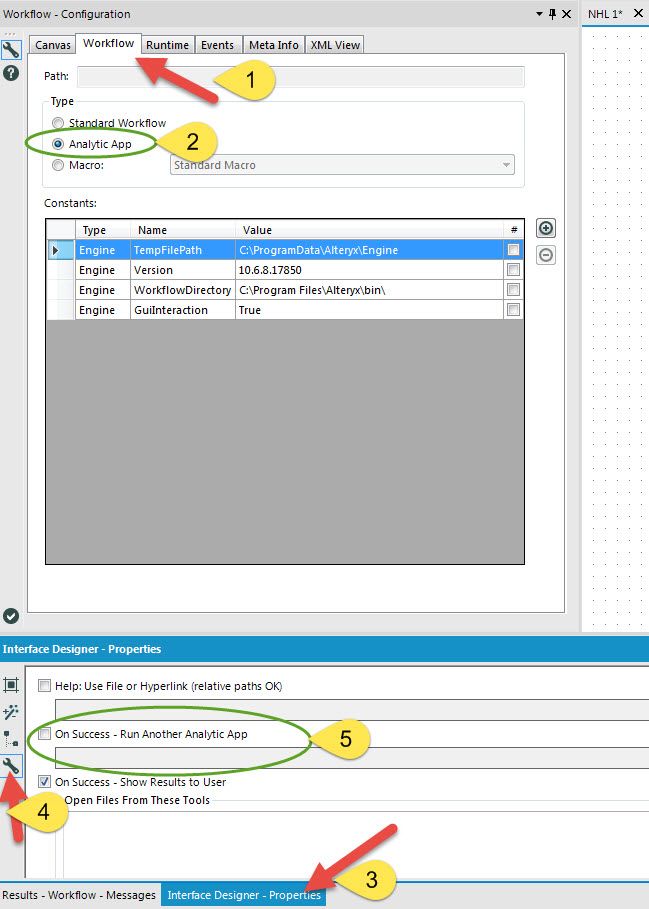
Task: Open the Meta Info tab
Action: click(274, 45)
